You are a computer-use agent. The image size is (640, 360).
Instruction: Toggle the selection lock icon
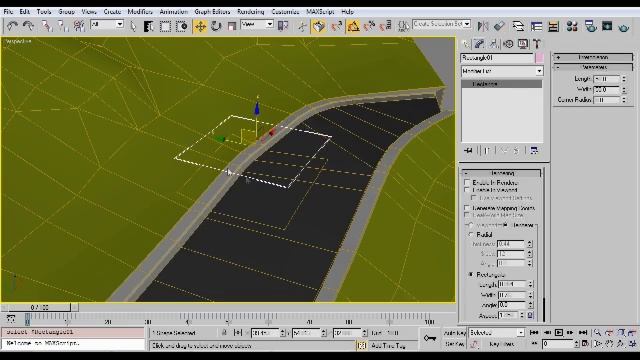pos(224,333)
